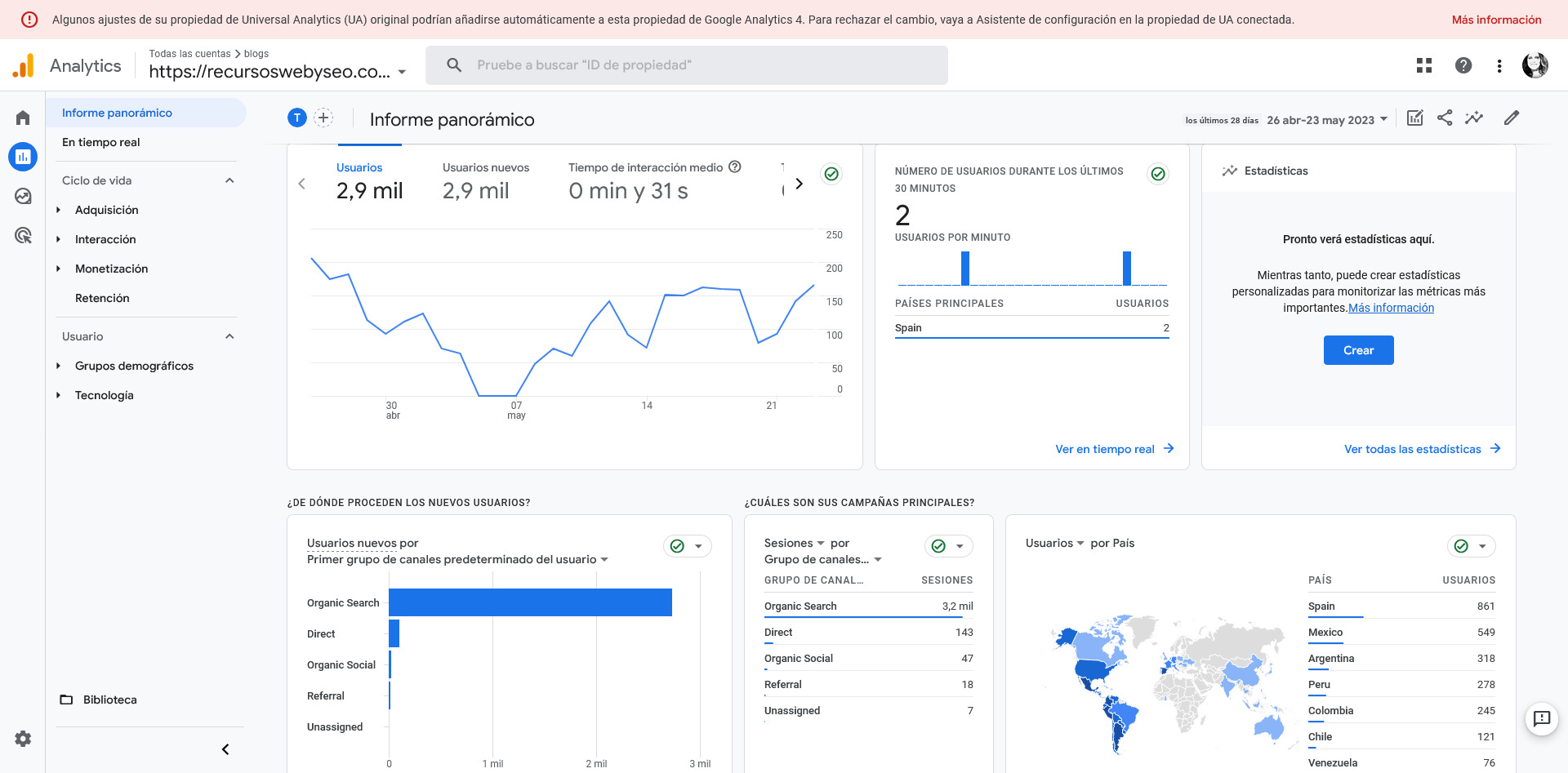Open check dropdown on Sesiones card
This screenshot has width=1568, height=773.
(x=949, y=546)
